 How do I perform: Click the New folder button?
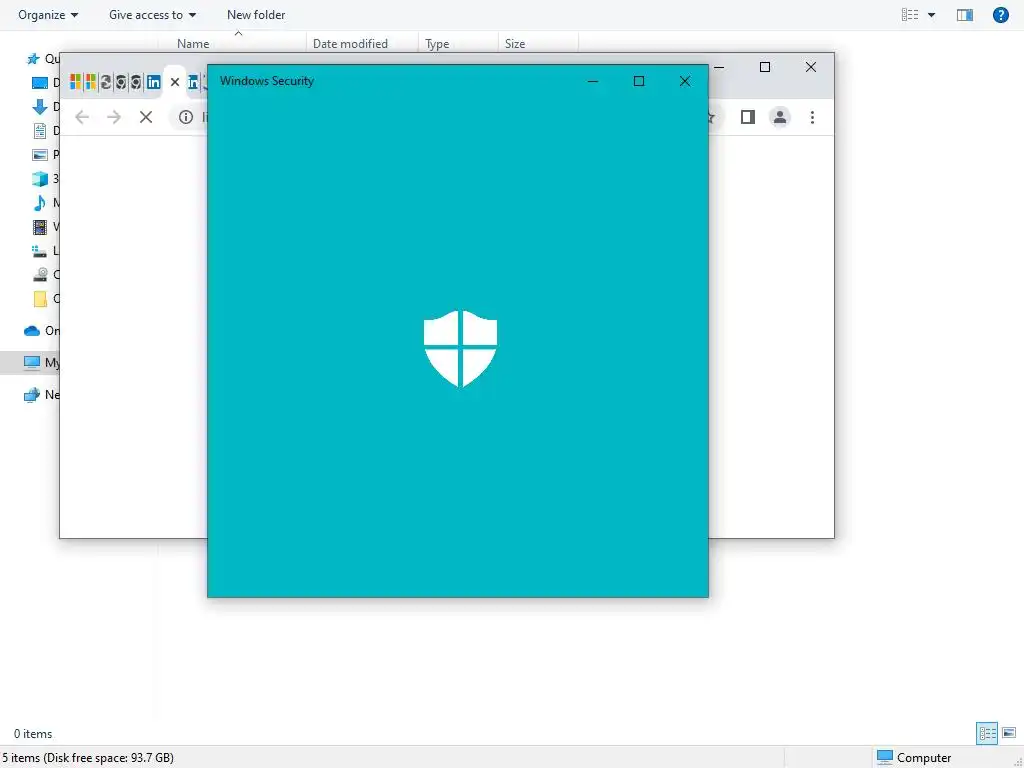pos(256,14)
